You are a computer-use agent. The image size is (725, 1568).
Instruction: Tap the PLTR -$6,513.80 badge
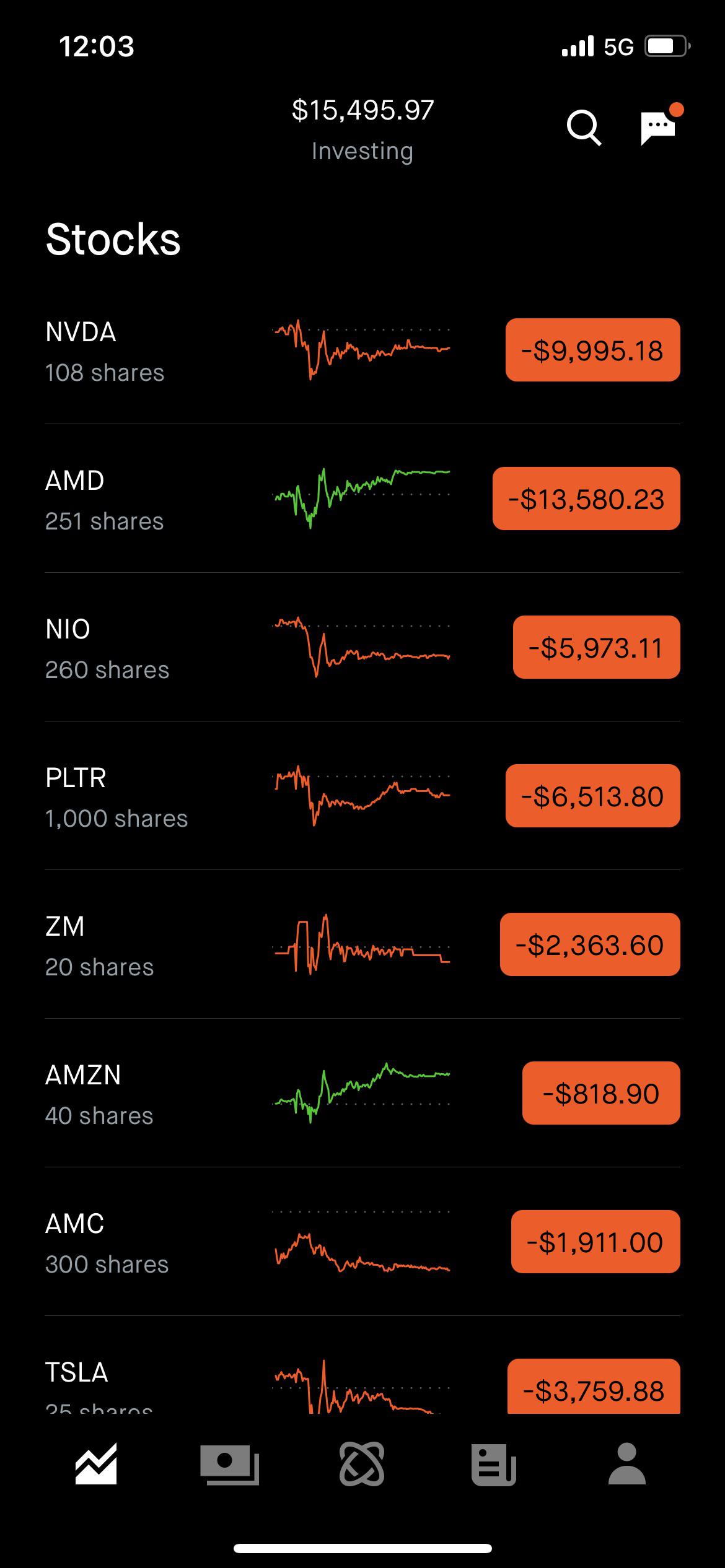pyautogui.click(x=592, y=796)
